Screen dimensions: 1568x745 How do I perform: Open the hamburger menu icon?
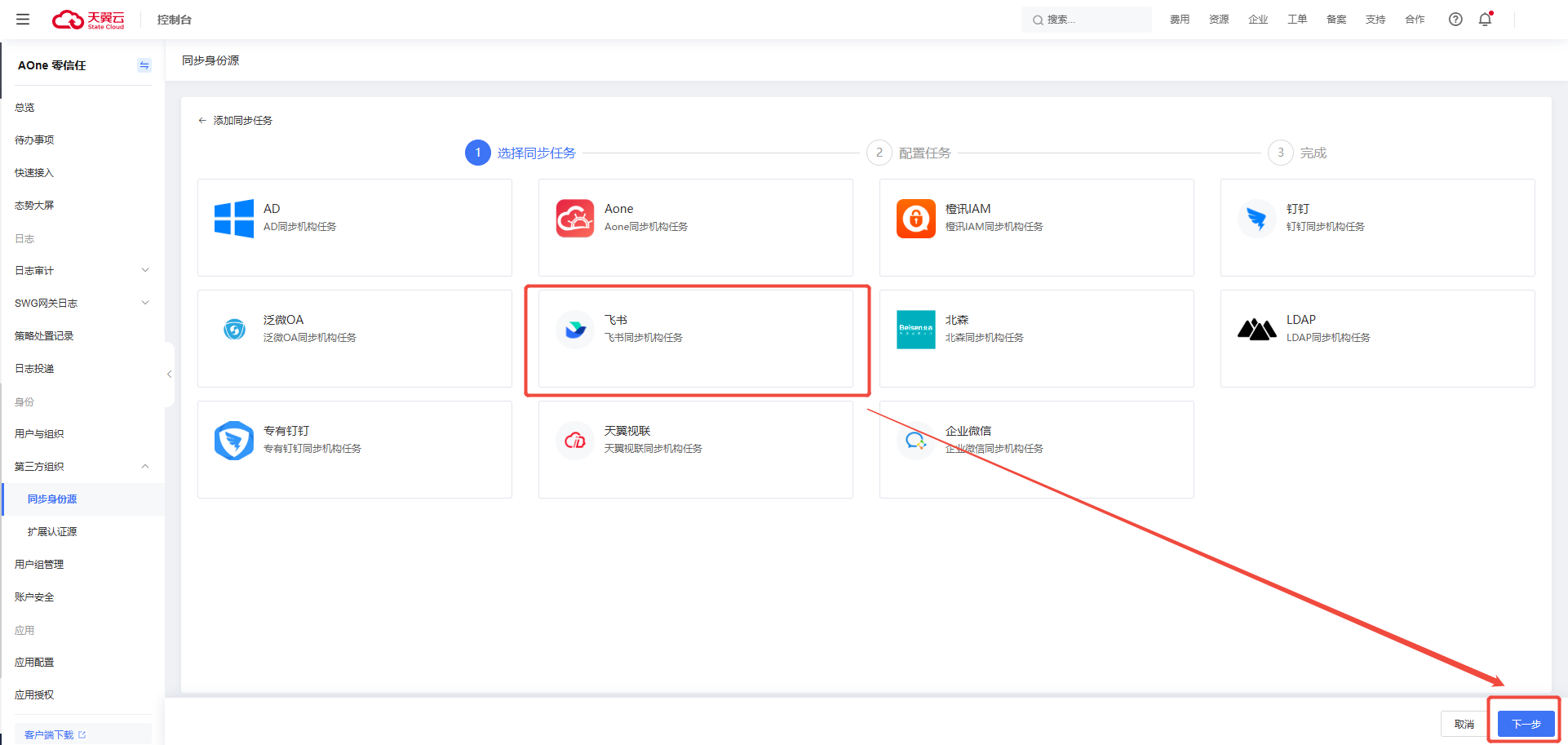[x=23, y=20]
